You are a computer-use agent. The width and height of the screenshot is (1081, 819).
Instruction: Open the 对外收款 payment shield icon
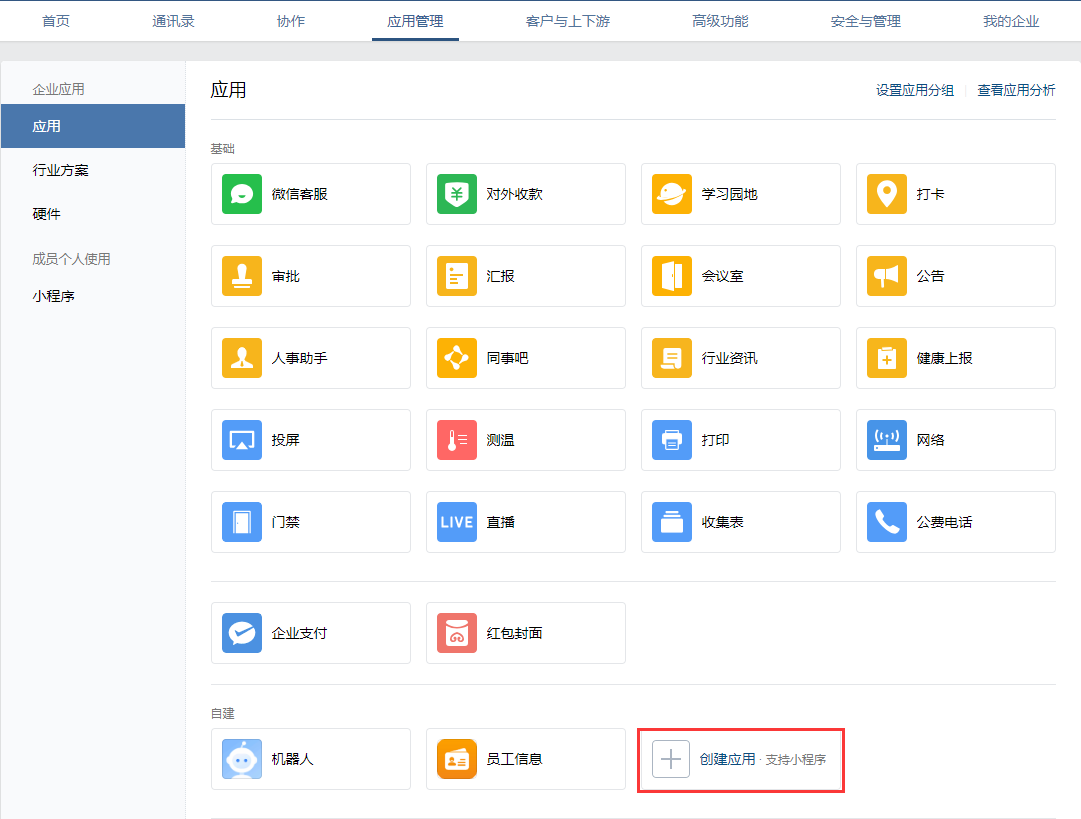click(457, 194)
